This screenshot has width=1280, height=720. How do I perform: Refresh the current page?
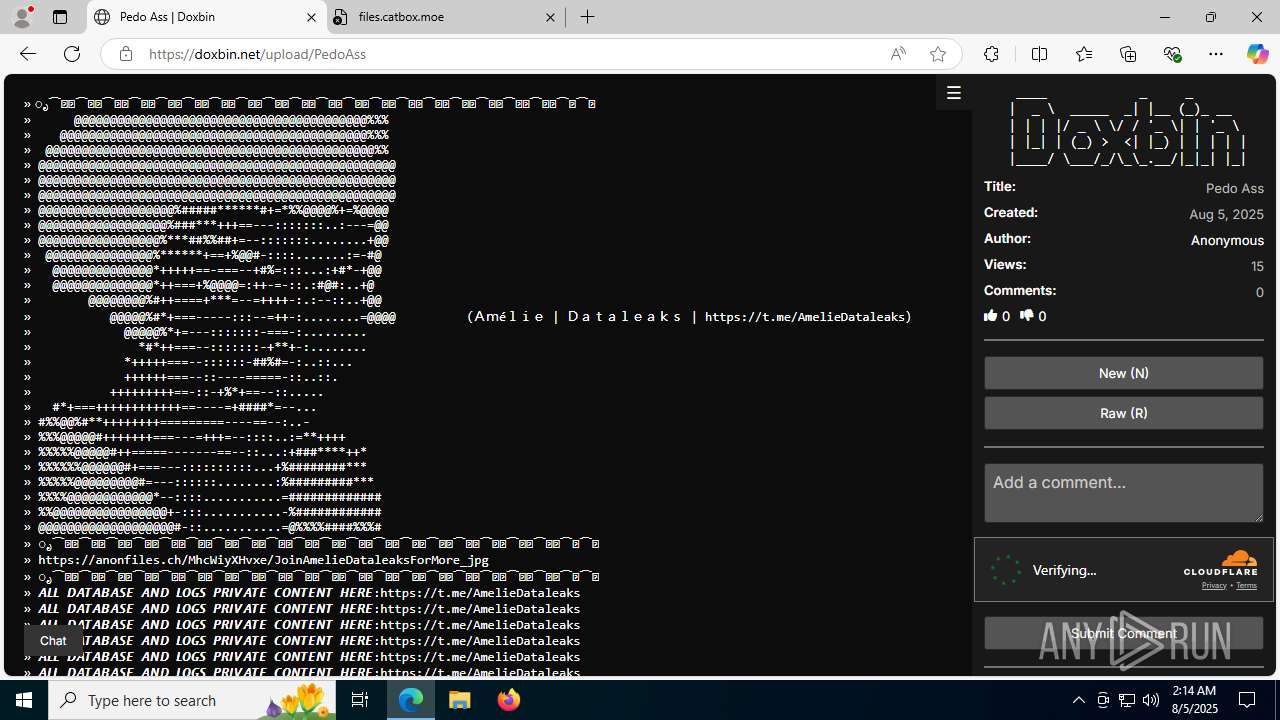72,54
